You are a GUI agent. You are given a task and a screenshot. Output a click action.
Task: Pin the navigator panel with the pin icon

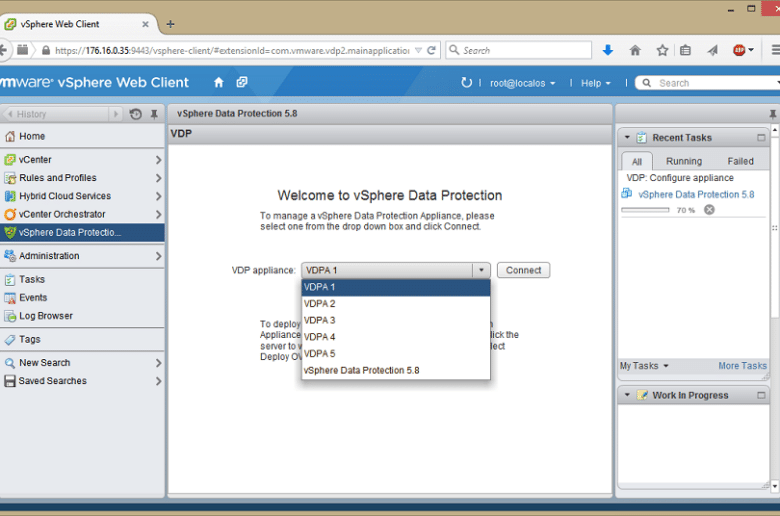coord(154,114)
